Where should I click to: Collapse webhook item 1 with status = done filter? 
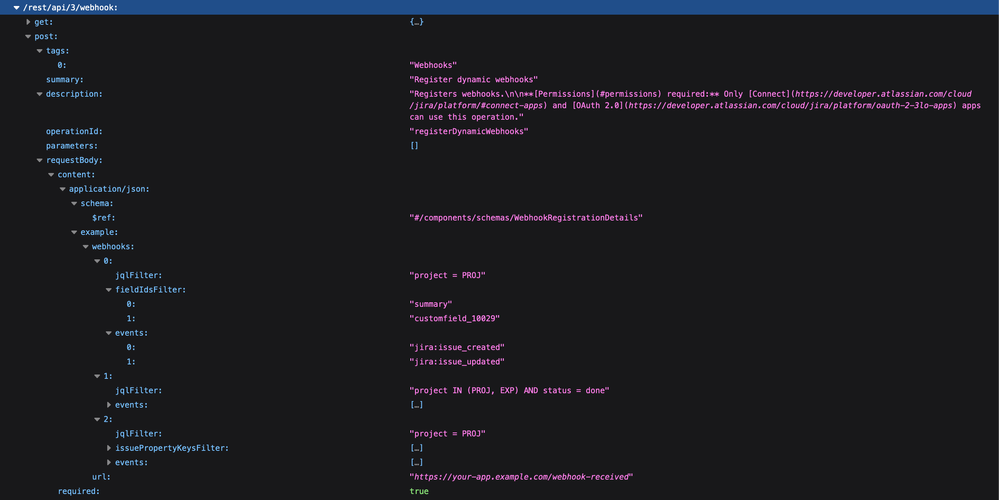click(97, 376)
